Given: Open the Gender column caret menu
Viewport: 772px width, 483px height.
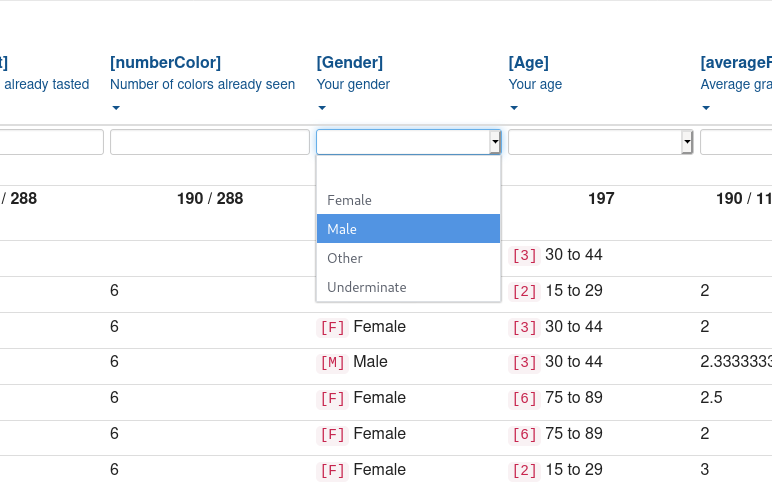Looking at the screenshot, I should [322, 108].
